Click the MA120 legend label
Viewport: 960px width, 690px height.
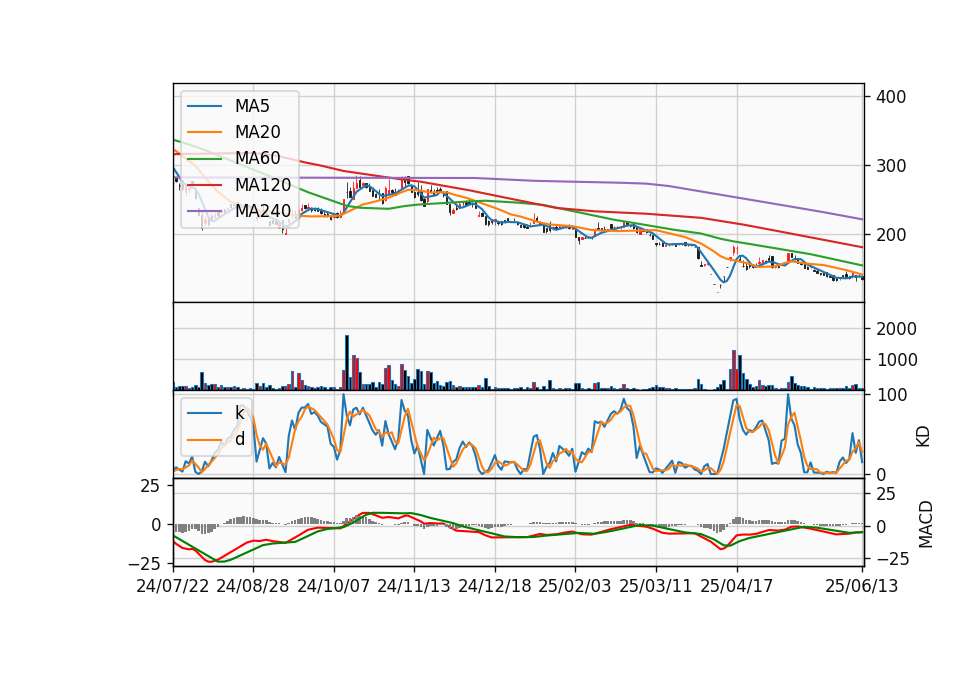pyautogui.click(x=263, y=184)
